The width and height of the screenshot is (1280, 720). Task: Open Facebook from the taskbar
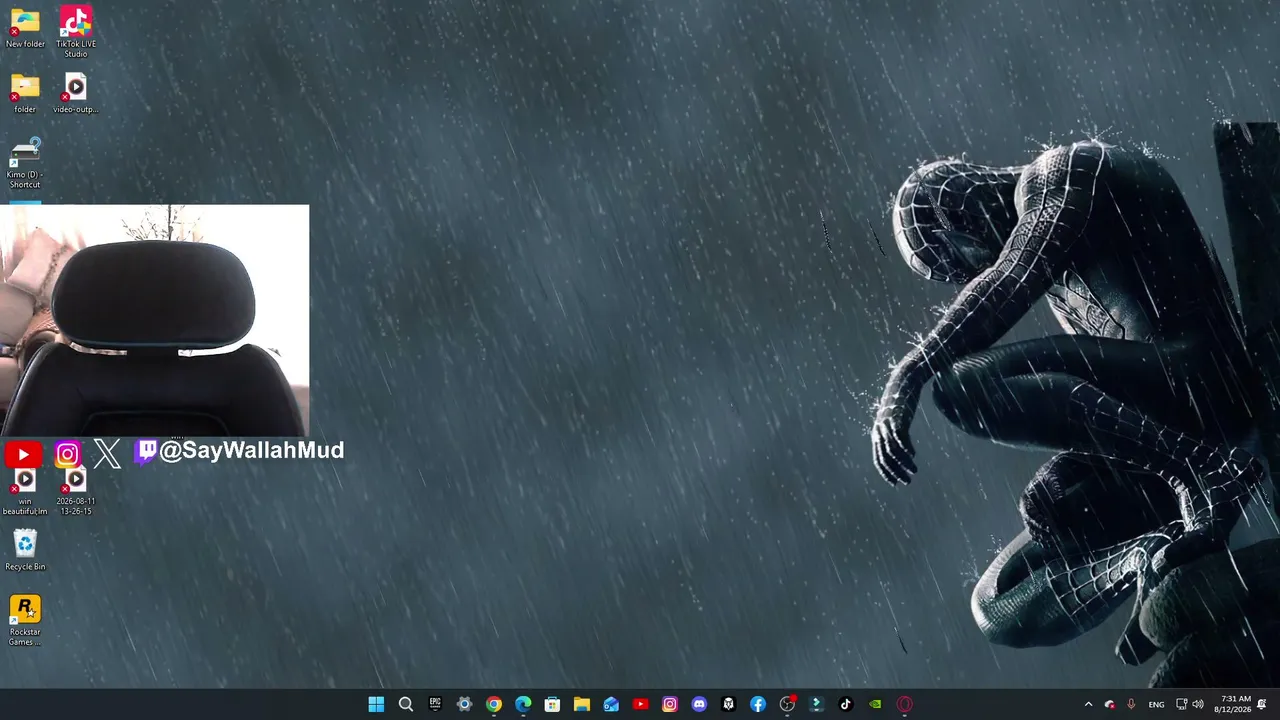(758, 704)
